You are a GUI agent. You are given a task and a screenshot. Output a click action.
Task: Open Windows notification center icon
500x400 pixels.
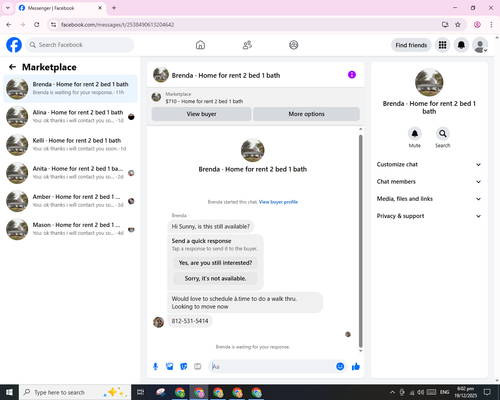(x=487, y=392)
